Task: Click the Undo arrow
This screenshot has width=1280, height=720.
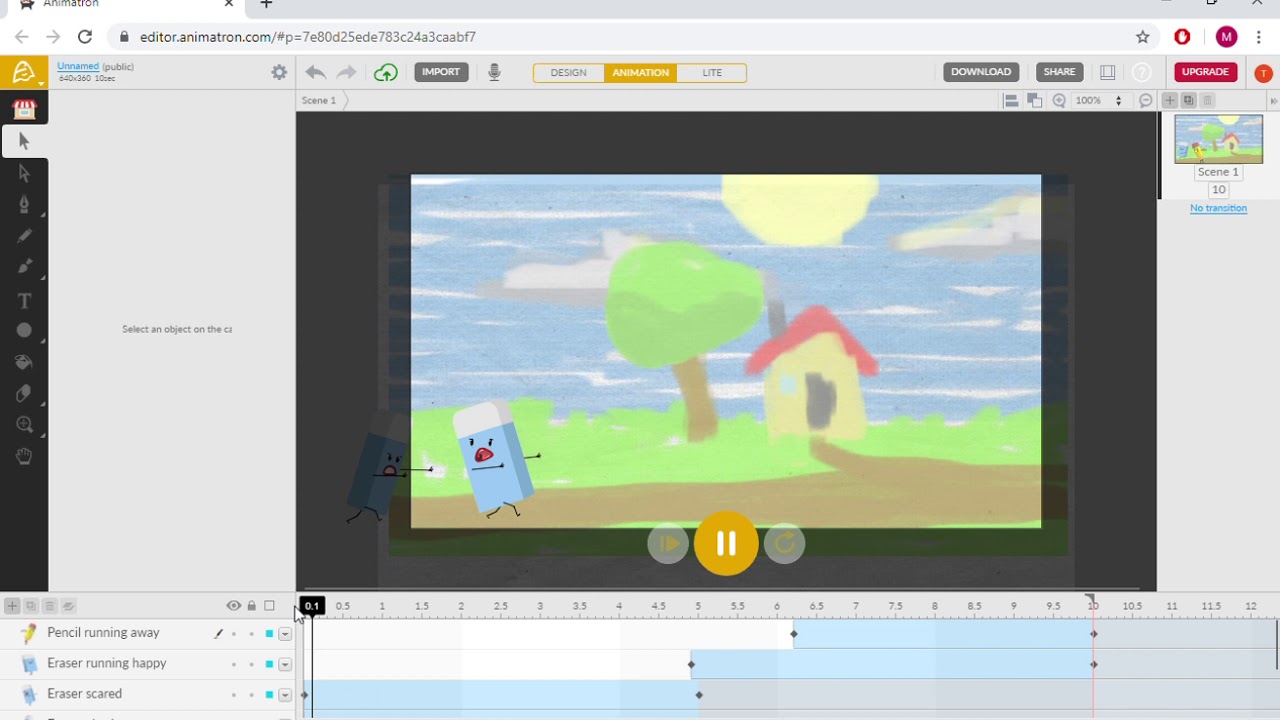Action: pyautogui.click(x=315, y=72)
